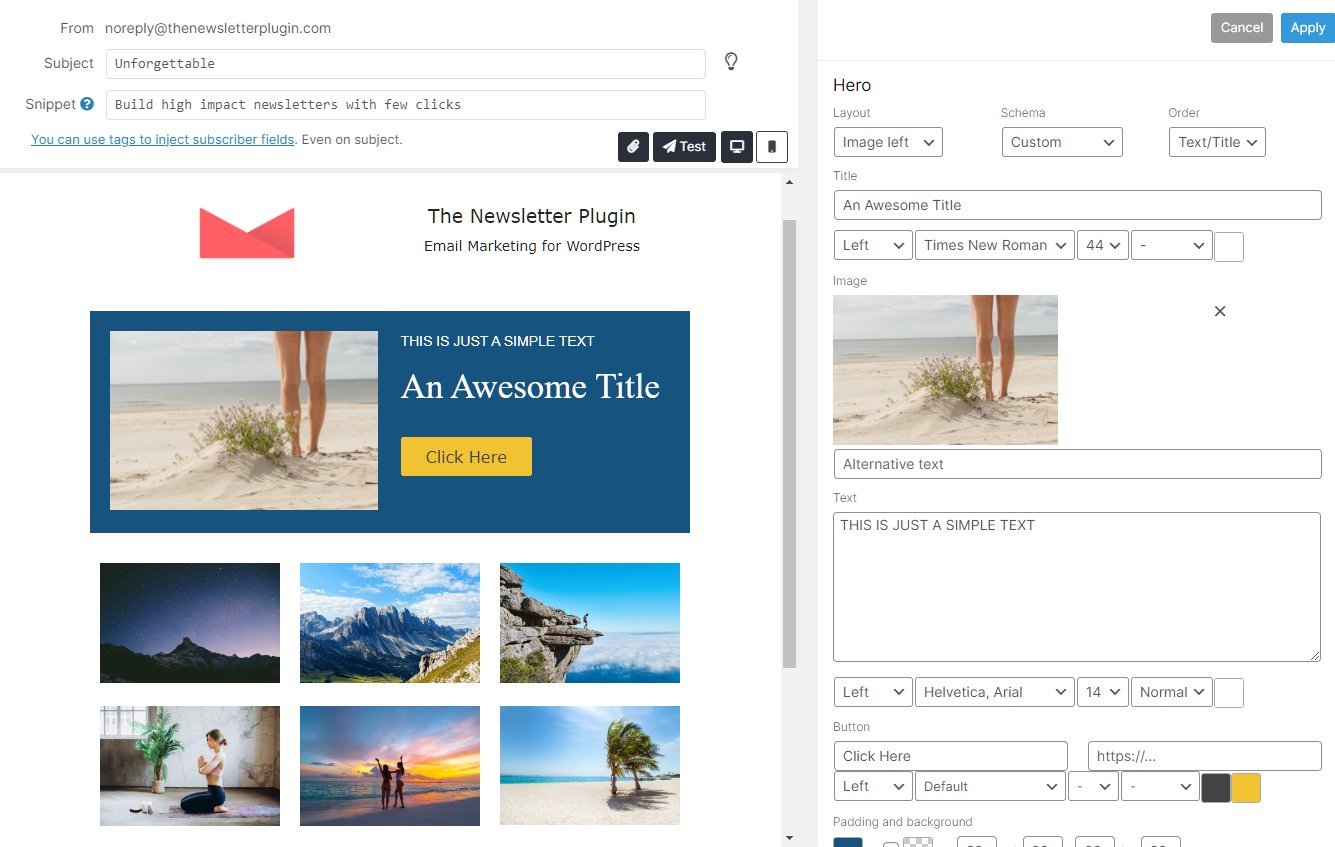Click THIS IS JUST A SIMPLE TEXT in preview

point(498,341)
